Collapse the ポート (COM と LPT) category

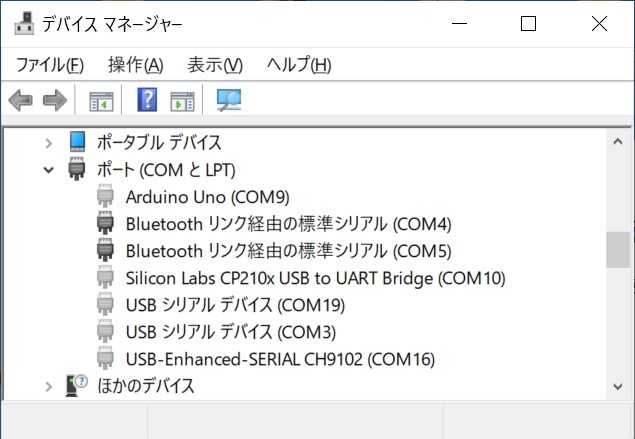click(49, 170)
